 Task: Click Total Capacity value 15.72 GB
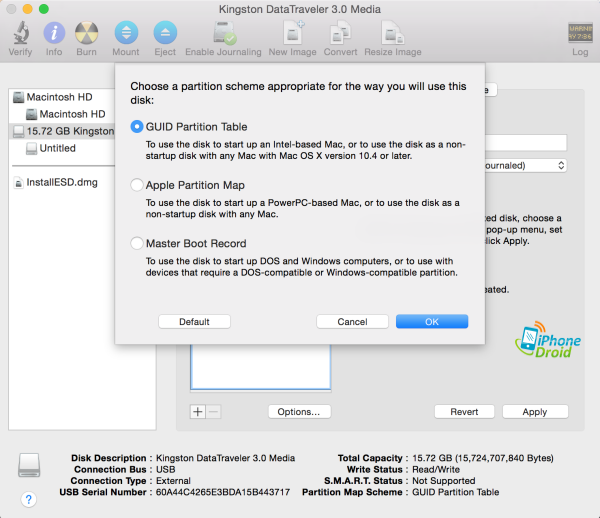point(483,458)
